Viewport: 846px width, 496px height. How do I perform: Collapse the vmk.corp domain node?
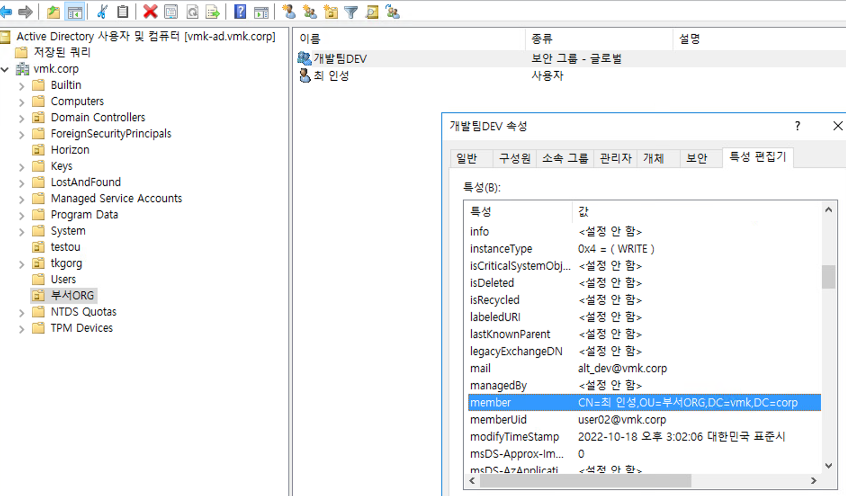[x=5, y=69]
